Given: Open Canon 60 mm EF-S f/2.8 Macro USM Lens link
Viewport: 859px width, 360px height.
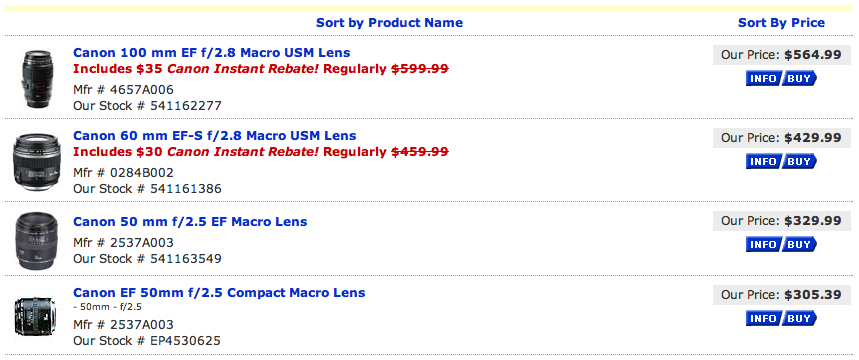Looking at the screenshot, I should (215, 135).
